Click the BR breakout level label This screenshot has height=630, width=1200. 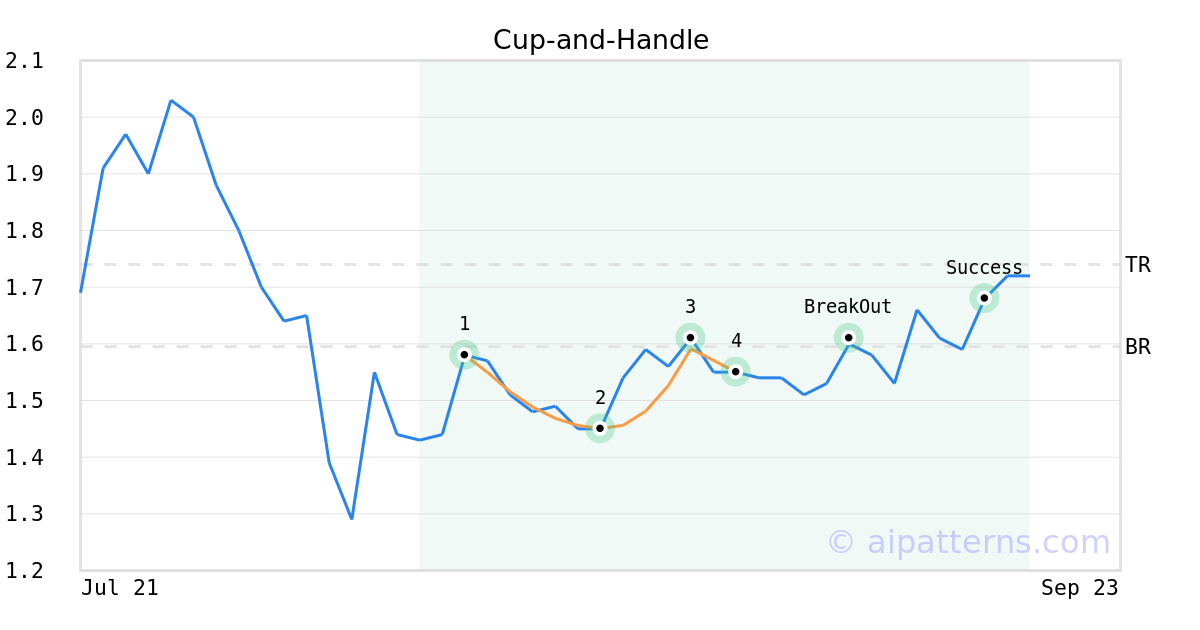coord(1138,347)
